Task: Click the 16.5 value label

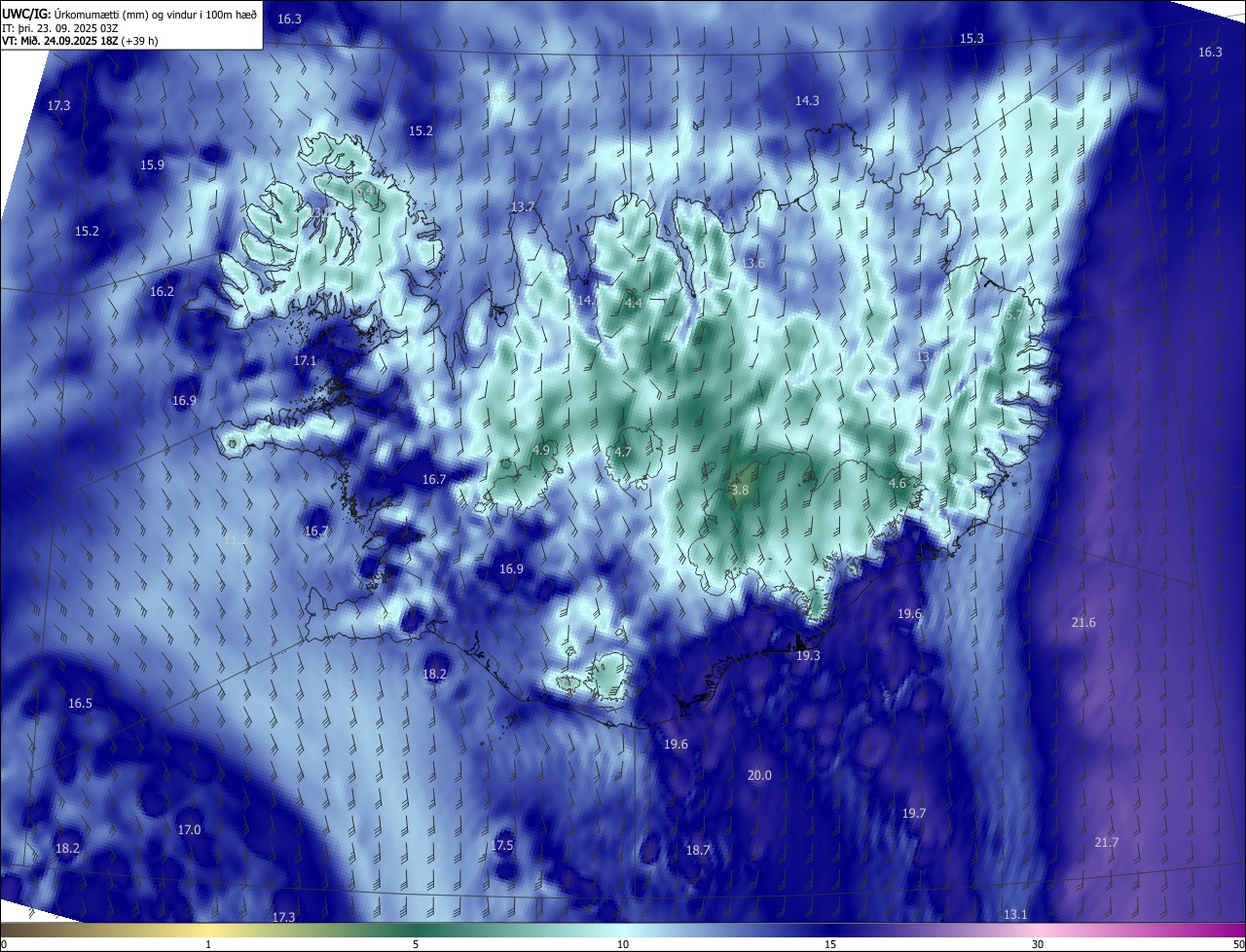Action: [80, 703]
